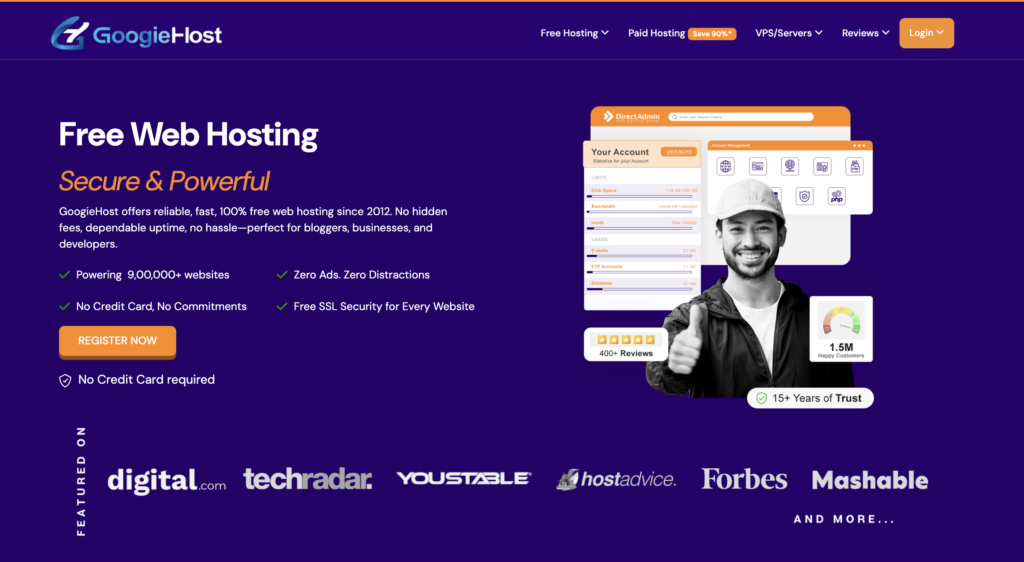
Task: Click the green shield in Trust badge
Action: click(761, 398)
